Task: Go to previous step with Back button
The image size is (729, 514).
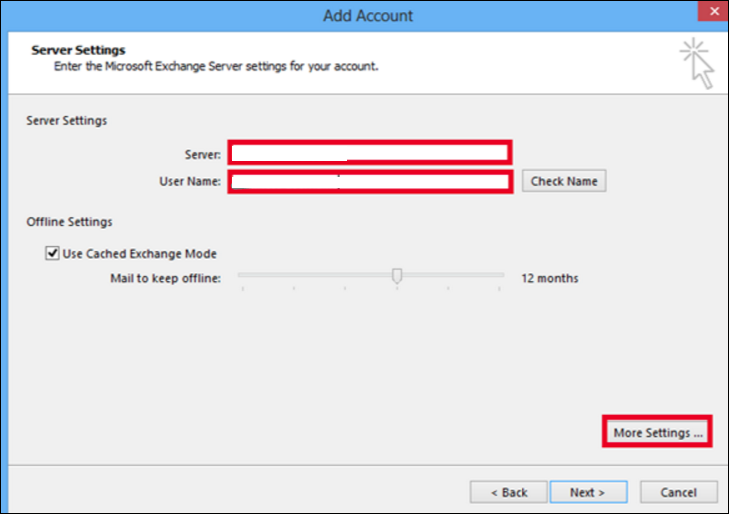Action: point(509,492)
